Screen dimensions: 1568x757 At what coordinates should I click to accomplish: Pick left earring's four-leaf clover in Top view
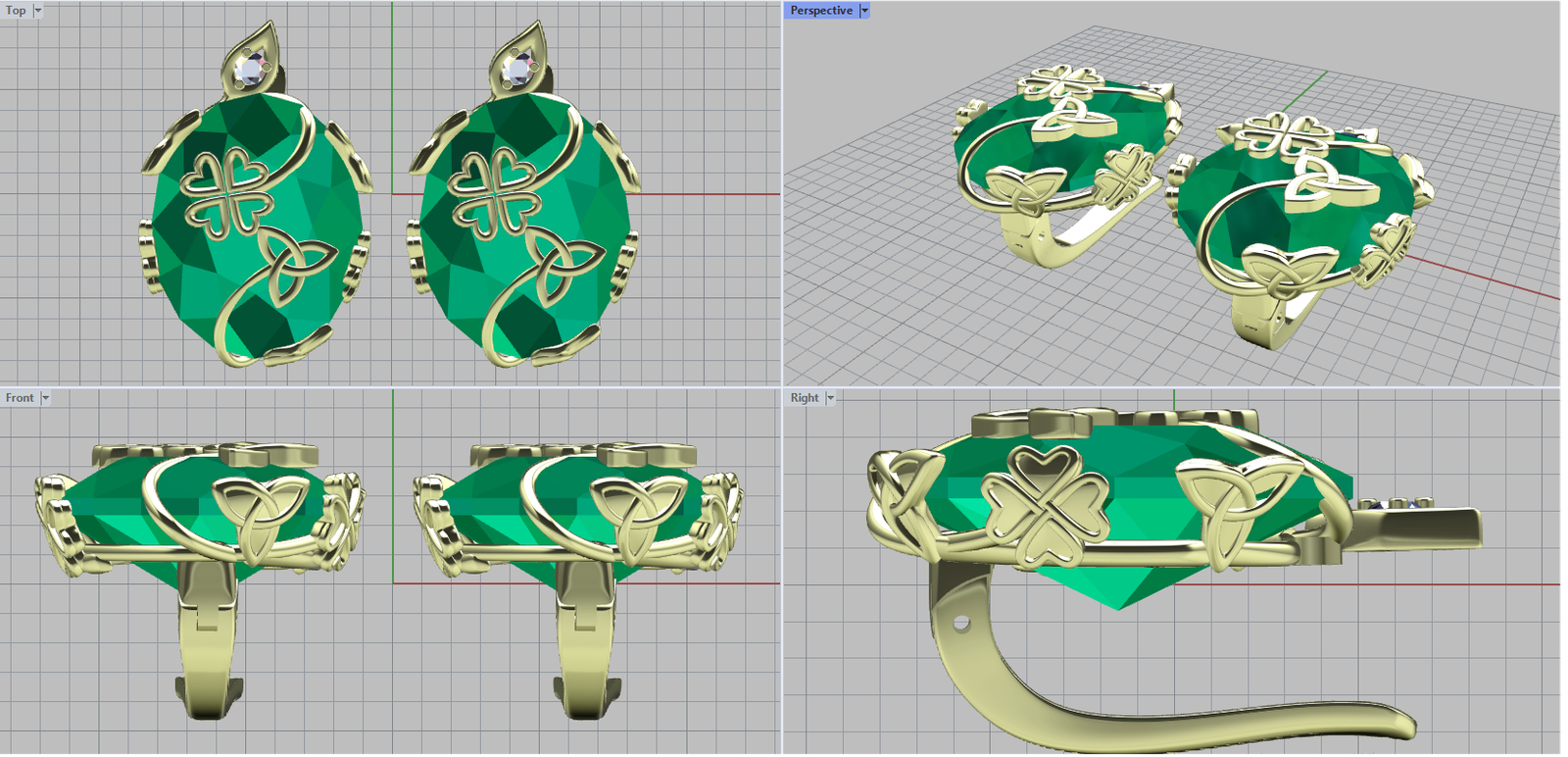pyautogui.click(x=227, y=193)
